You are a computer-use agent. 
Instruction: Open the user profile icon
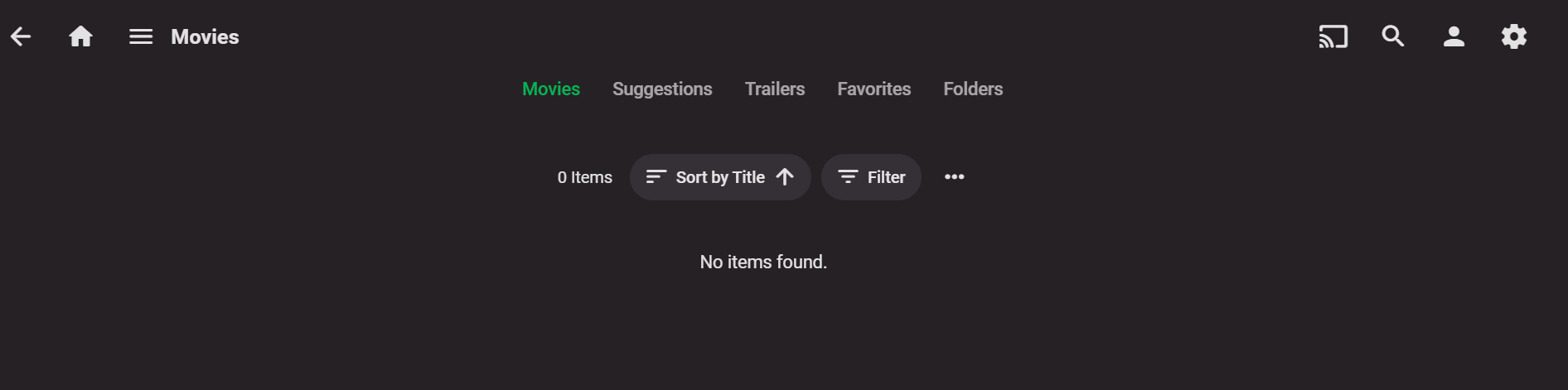1454,36
